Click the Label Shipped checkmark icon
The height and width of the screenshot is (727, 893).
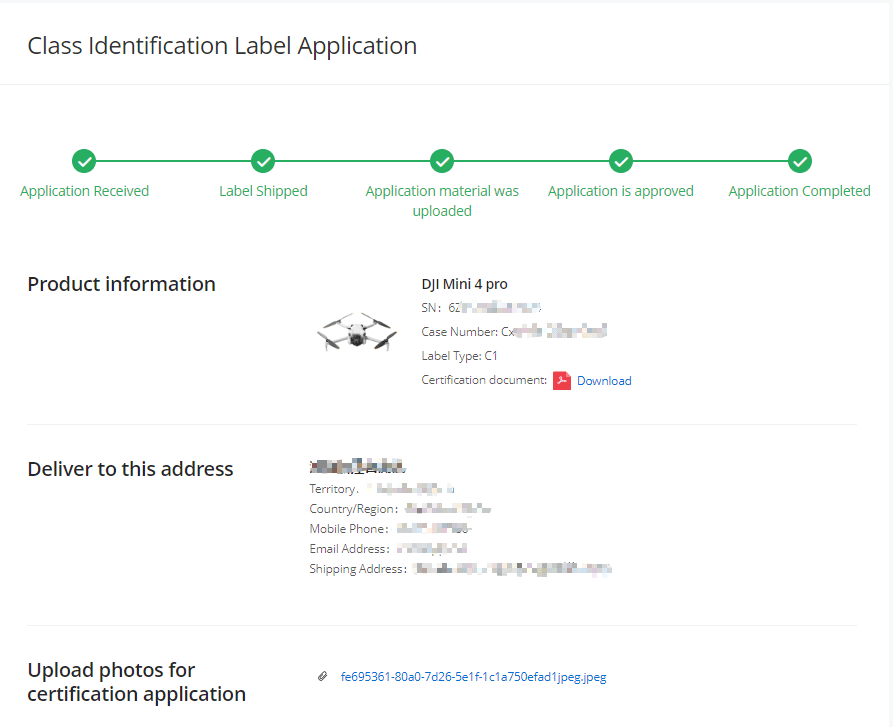[x=263, y=161]
